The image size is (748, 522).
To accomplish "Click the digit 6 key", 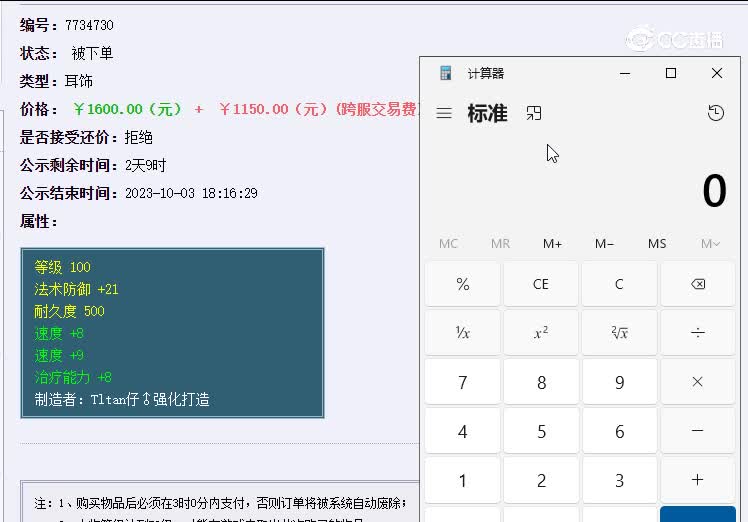I will pyautogui.click(x=619, y=431).
